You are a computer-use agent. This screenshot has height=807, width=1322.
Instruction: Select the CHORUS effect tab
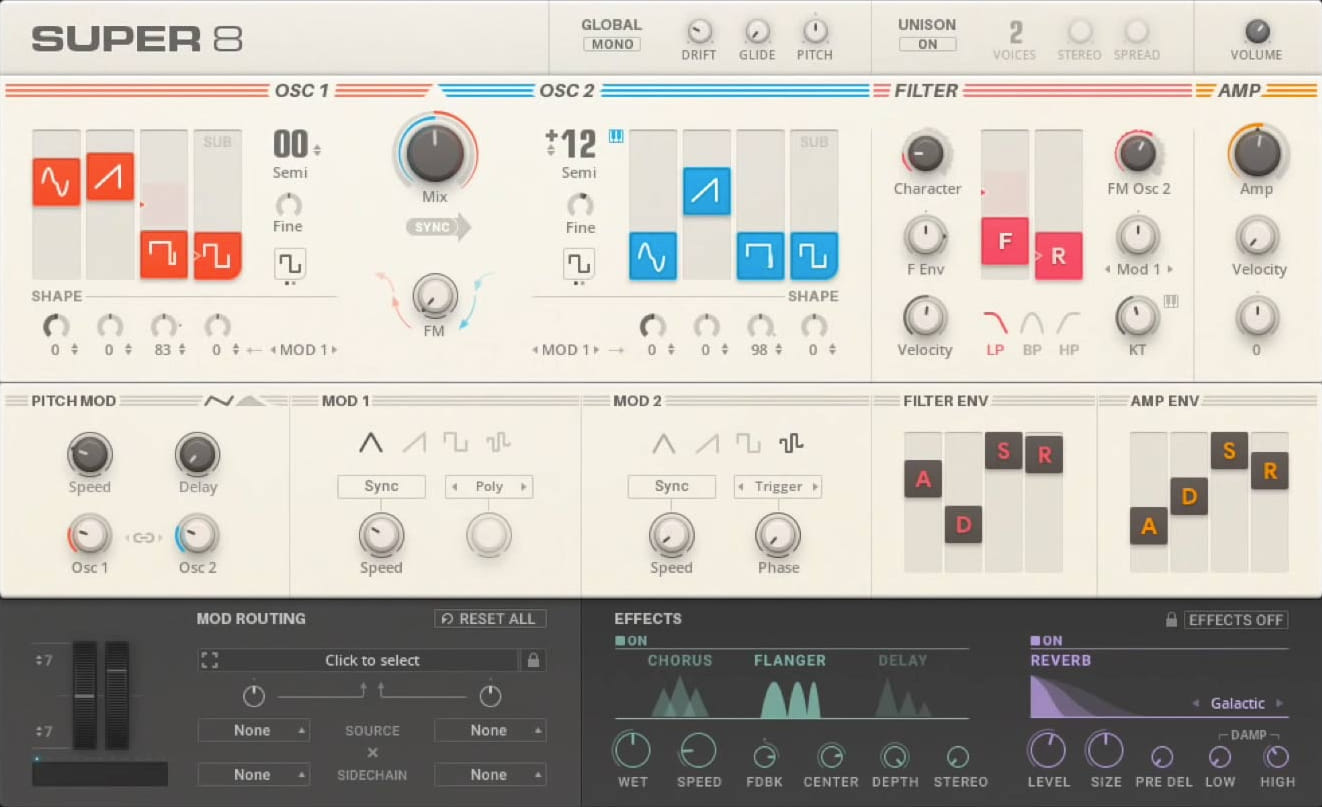[x=680, y=661]
